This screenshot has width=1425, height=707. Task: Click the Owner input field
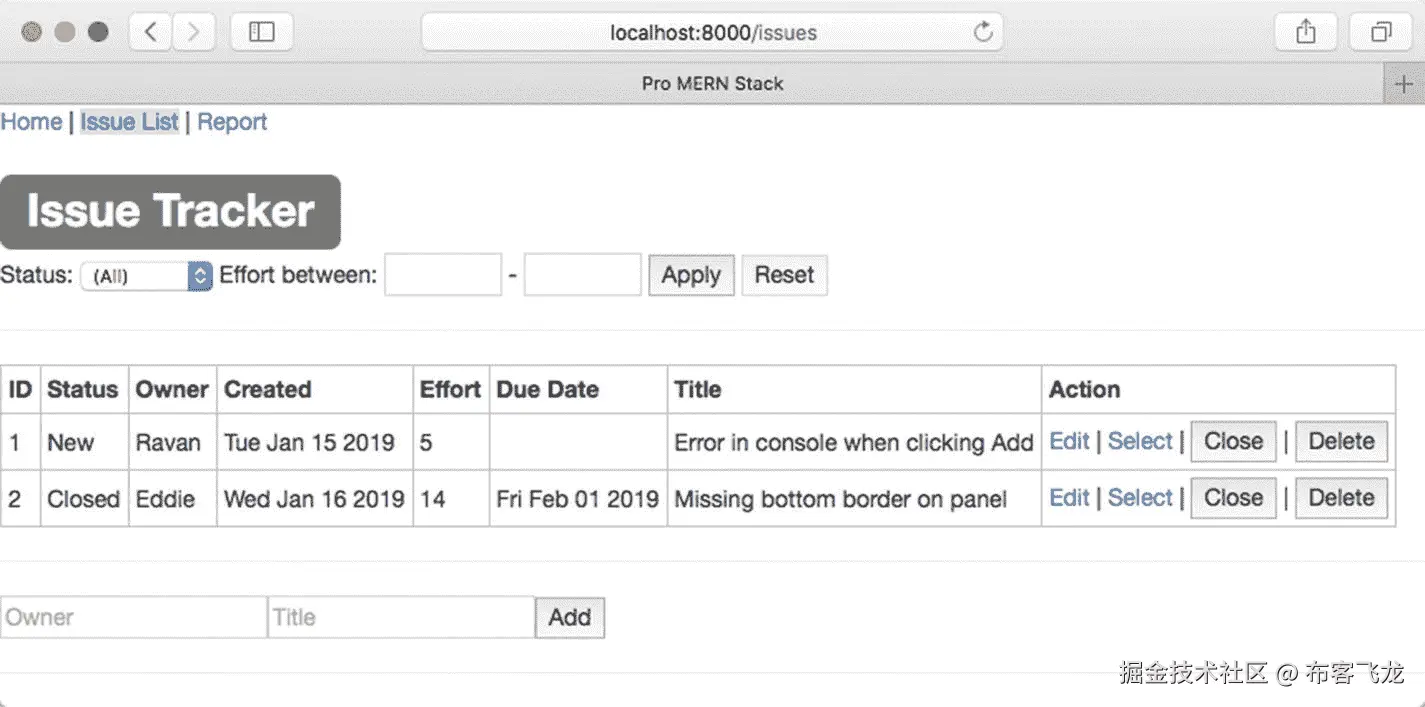point(133,617)
